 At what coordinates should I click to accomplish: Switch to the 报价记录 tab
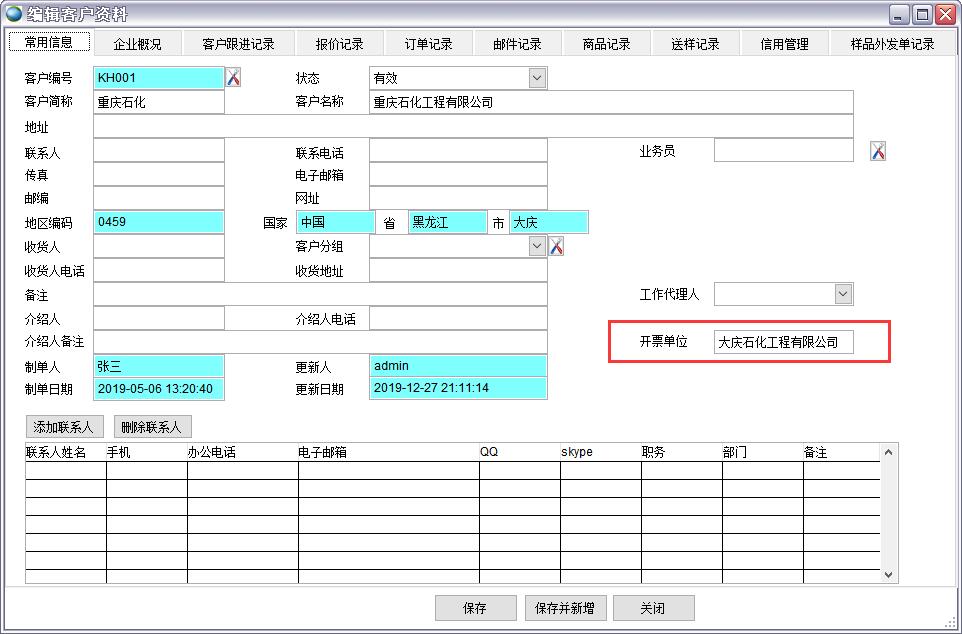click(339, 43)
